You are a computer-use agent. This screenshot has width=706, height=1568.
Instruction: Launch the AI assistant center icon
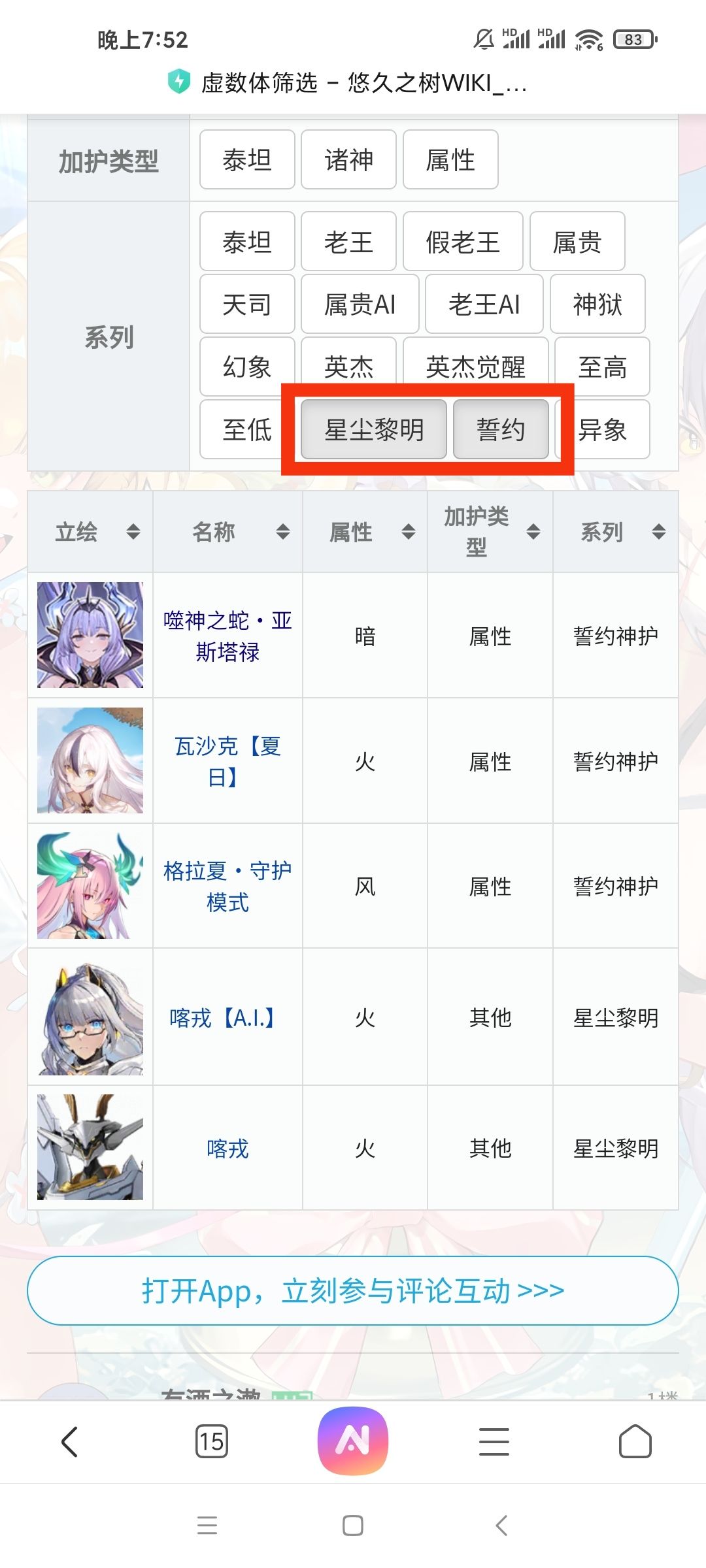pyautogui.click(x=353, y=1441)
